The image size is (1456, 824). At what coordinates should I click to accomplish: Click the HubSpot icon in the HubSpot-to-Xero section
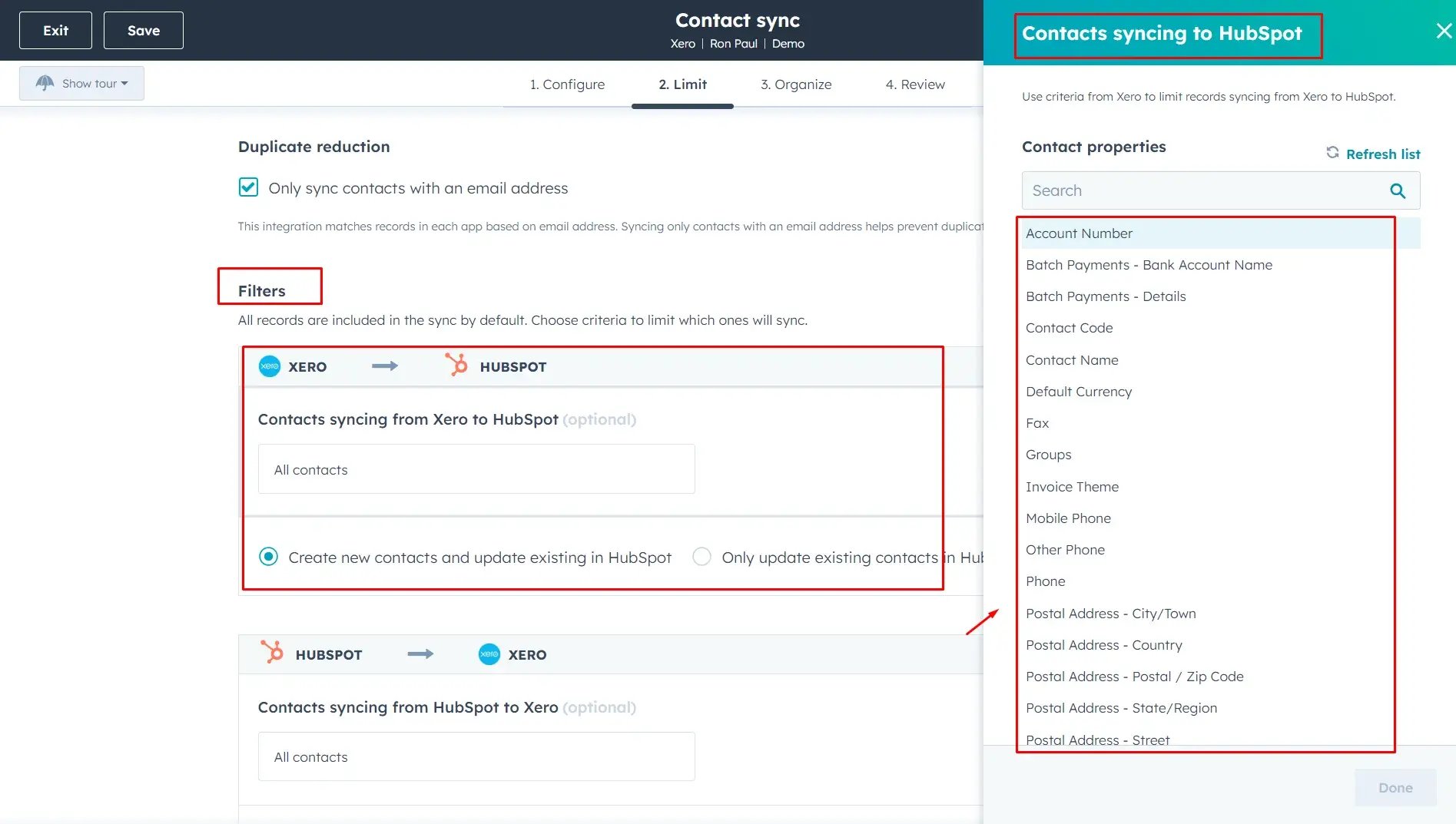tap(274, 654)
